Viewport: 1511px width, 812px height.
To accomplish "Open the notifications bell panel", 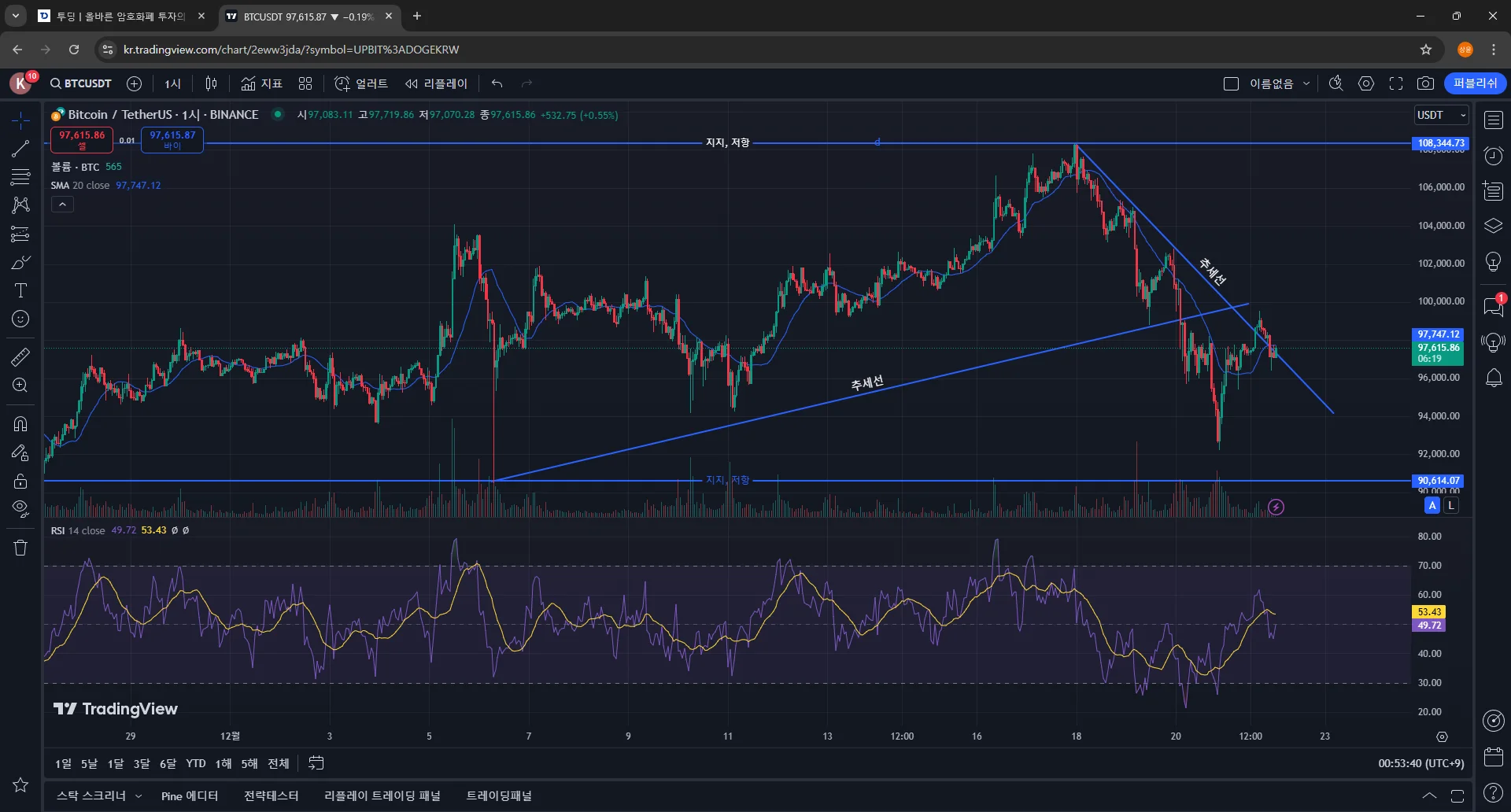I will click(x=1493, y=378).
